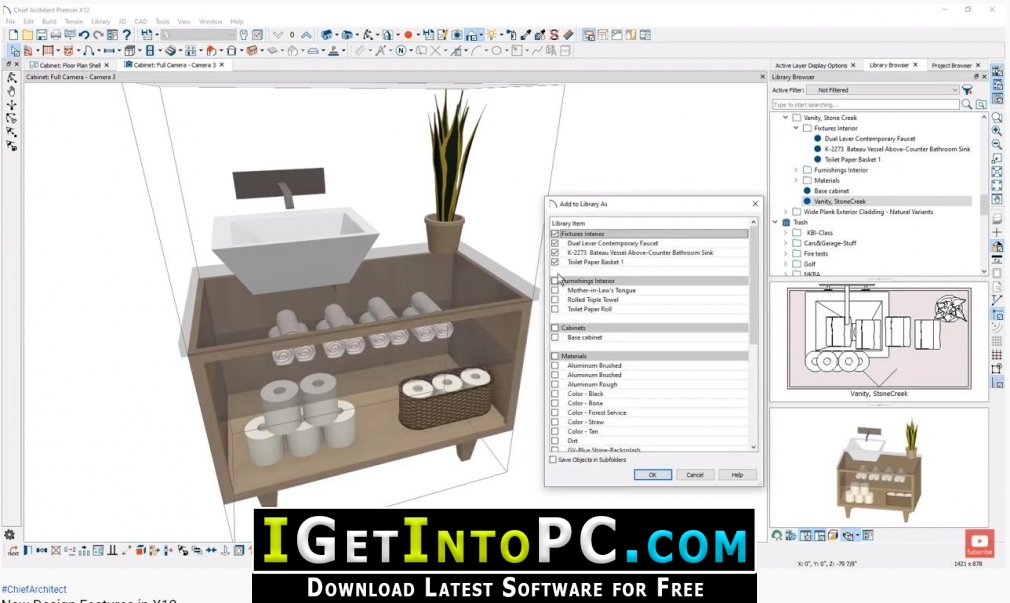Check the Base cabinet checkbox
1010x603 pixels.
click(x=555, y=338)
